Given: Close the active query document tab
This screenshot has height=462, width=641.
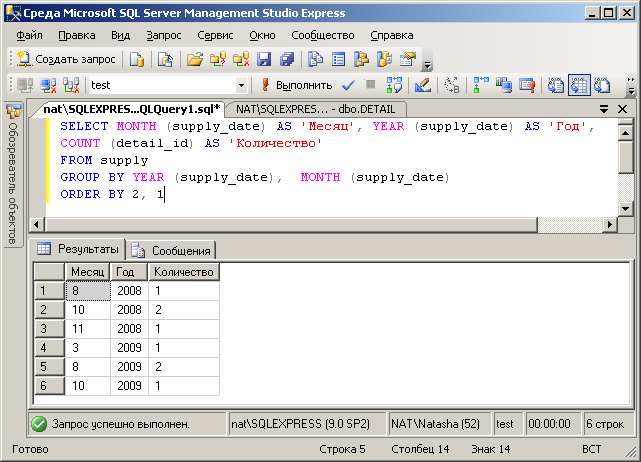Looking at the screenshot, I should point(622,109).
